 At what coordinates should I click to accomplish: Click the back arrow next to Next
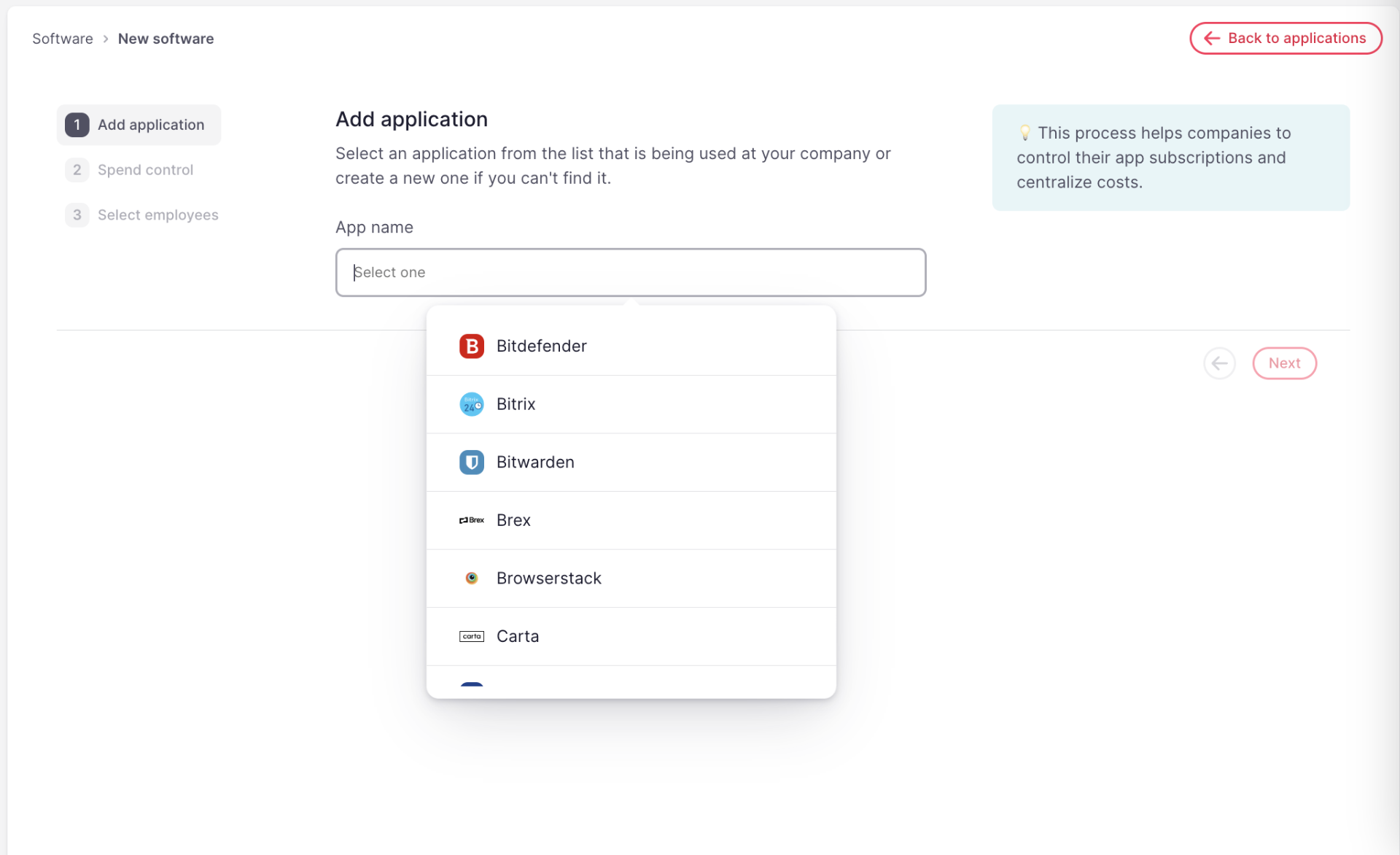pyautogui.click(x=1219, y=363)
